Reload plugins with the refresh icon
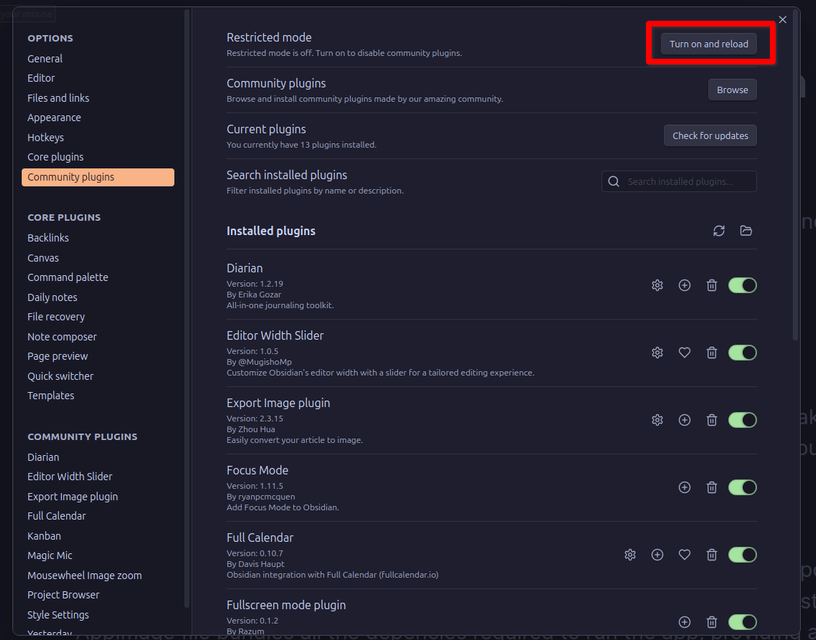The width and height of the screenshot is (816, 640). tap(719, 231)
